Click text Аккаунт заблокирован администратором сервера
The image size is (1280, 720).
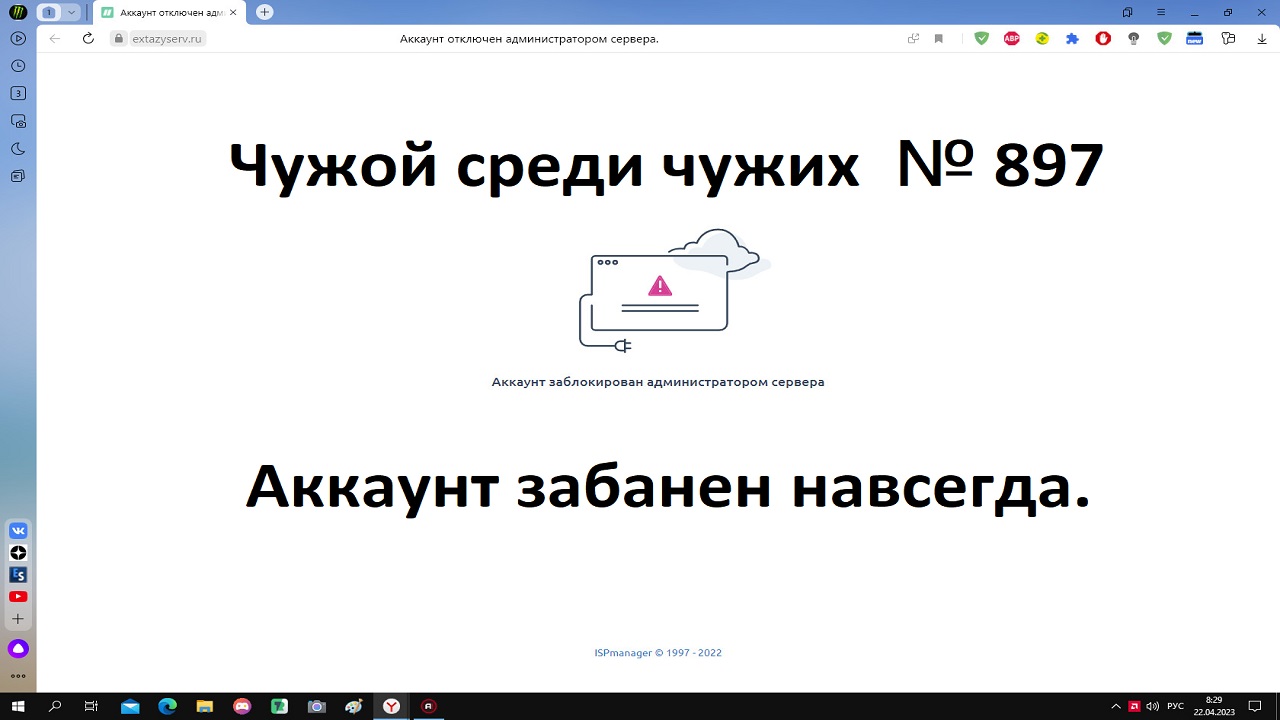pos(658,382)
